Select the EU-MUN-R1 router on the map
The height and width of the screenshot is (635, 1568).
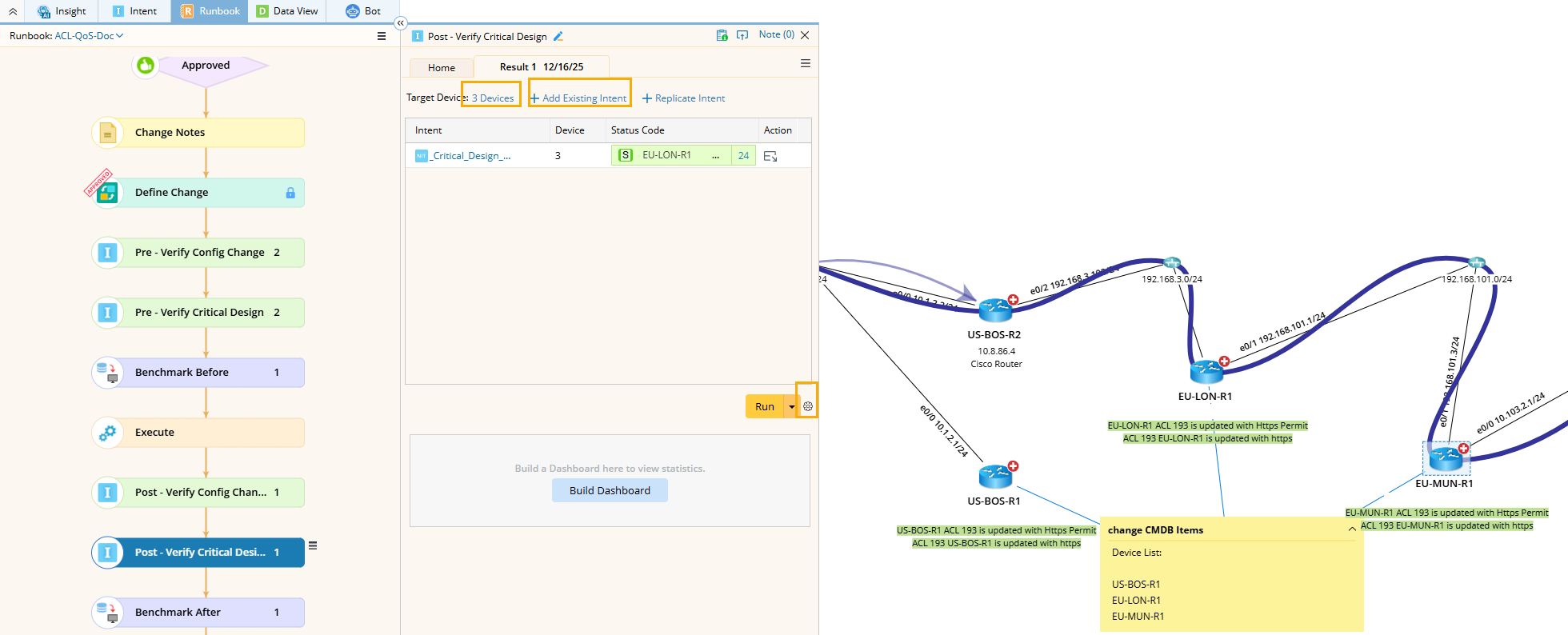[x=1446, y=458]
